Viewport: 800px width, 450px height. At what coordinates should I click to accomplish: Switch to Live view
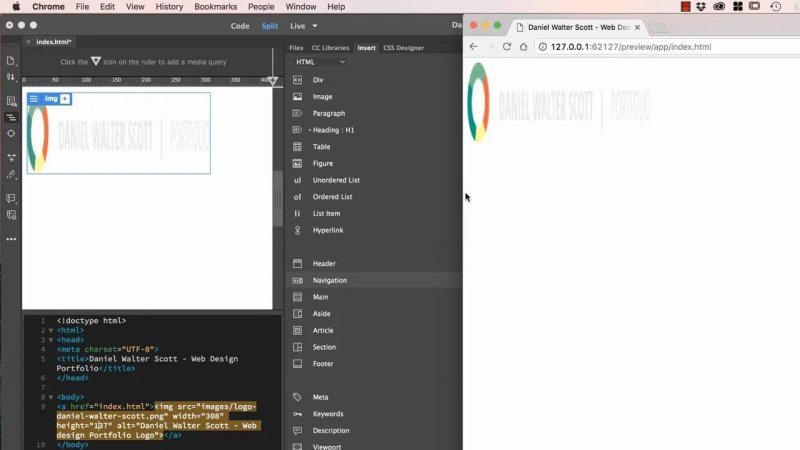tap(297, 26)
